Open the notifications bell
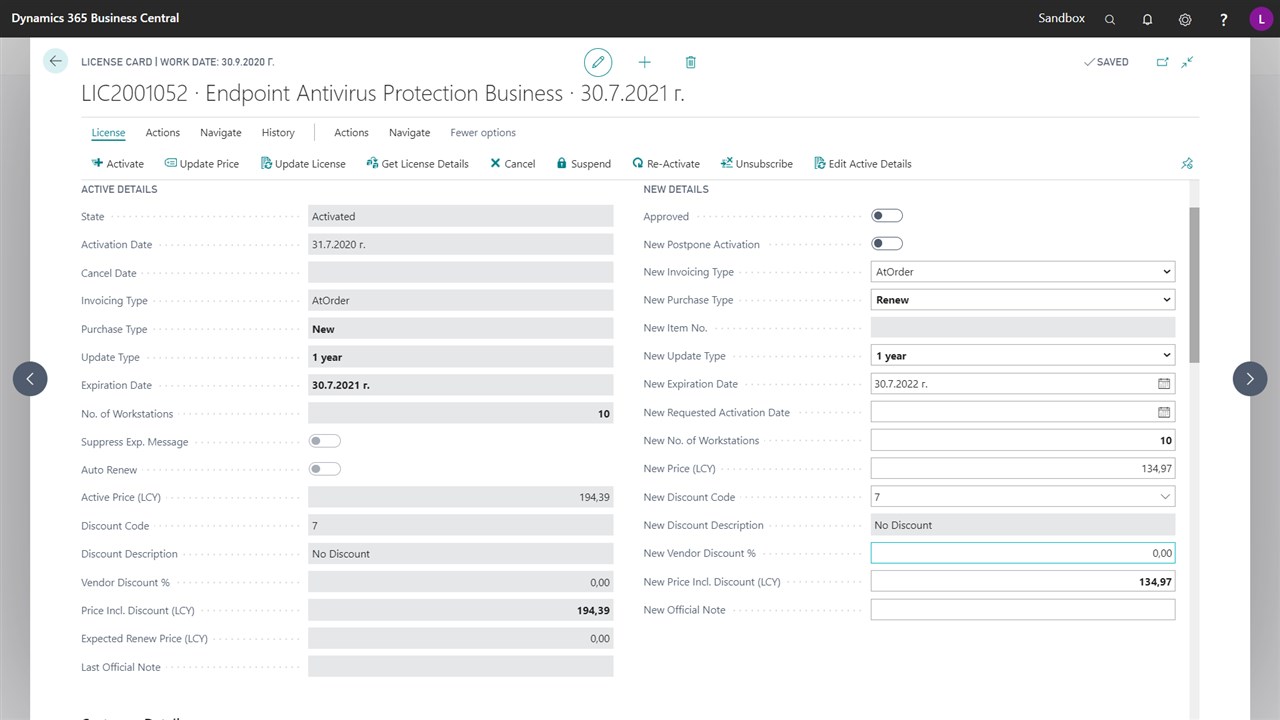Viewport: 1280px width, 720px height. pos(1147,19)
